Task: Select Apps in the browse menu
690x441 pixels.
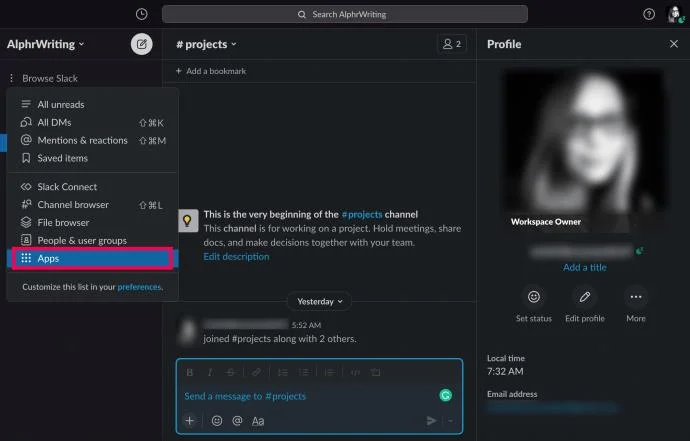Action: (92, 258)
